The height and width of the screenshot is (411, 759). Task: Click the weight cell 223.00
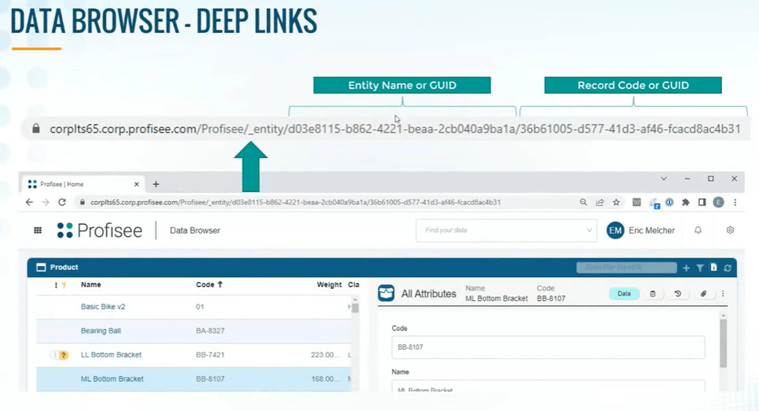325,355
